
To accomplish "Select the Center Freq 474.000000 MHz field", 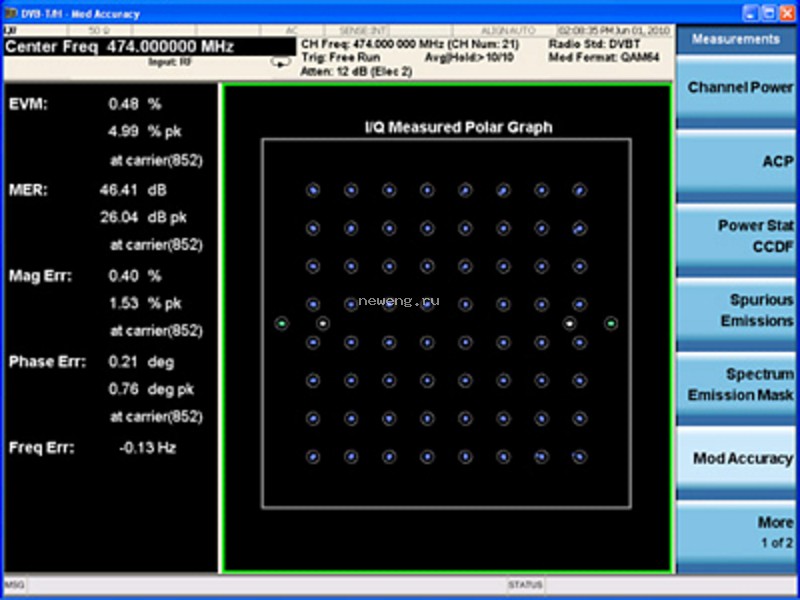I will point(149,47).
